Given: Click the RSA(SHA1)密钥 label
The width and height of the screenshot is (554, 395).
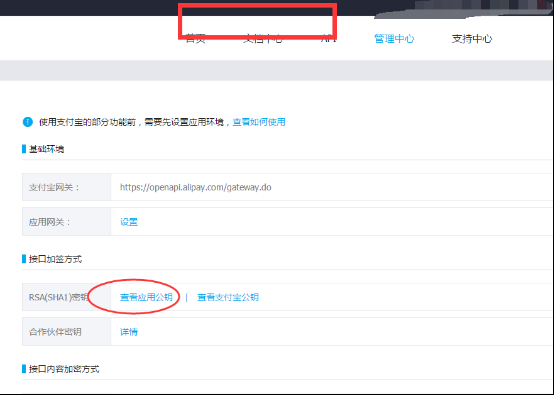Looking at the screenshot, I should click(x=58, y=297).
